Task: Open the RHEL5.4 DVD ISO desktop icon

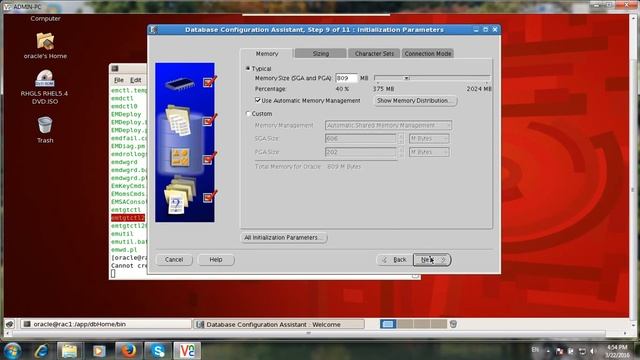Action: coord(44,78)
